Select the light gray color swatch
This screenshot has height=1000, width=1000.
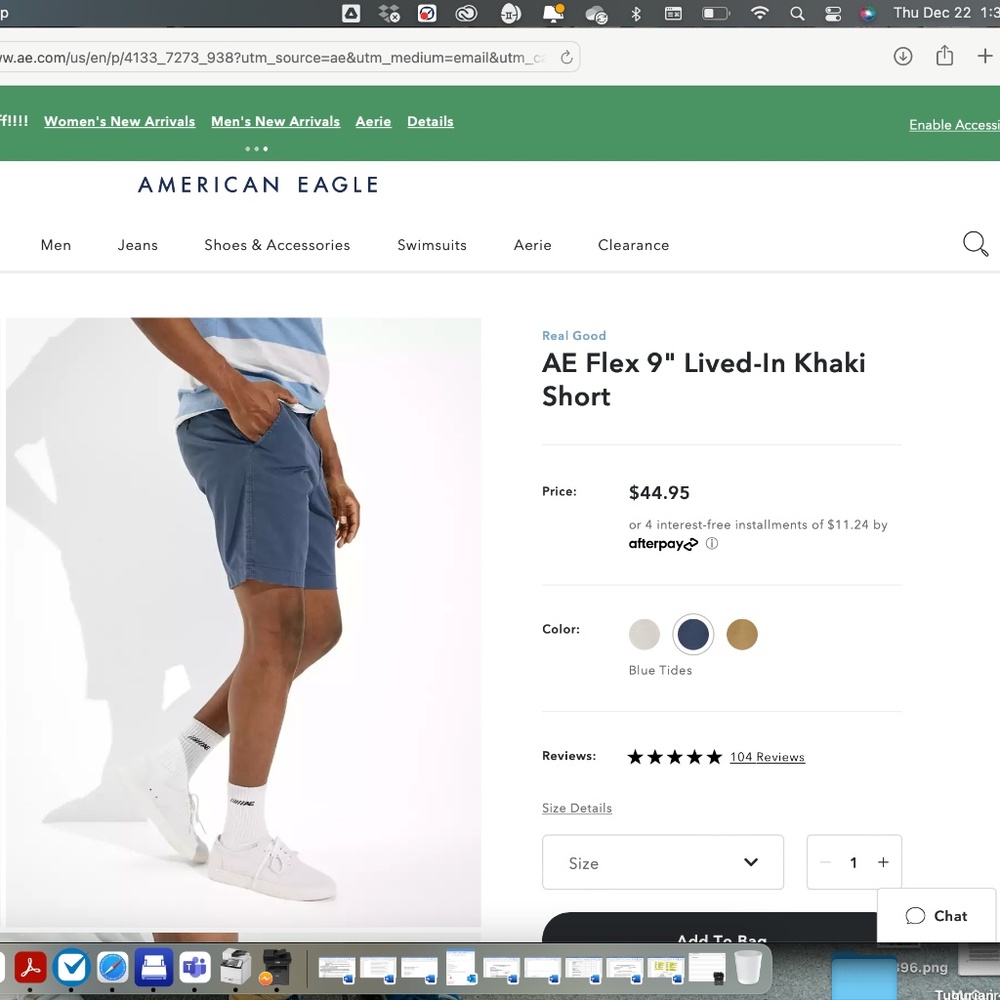644,635
